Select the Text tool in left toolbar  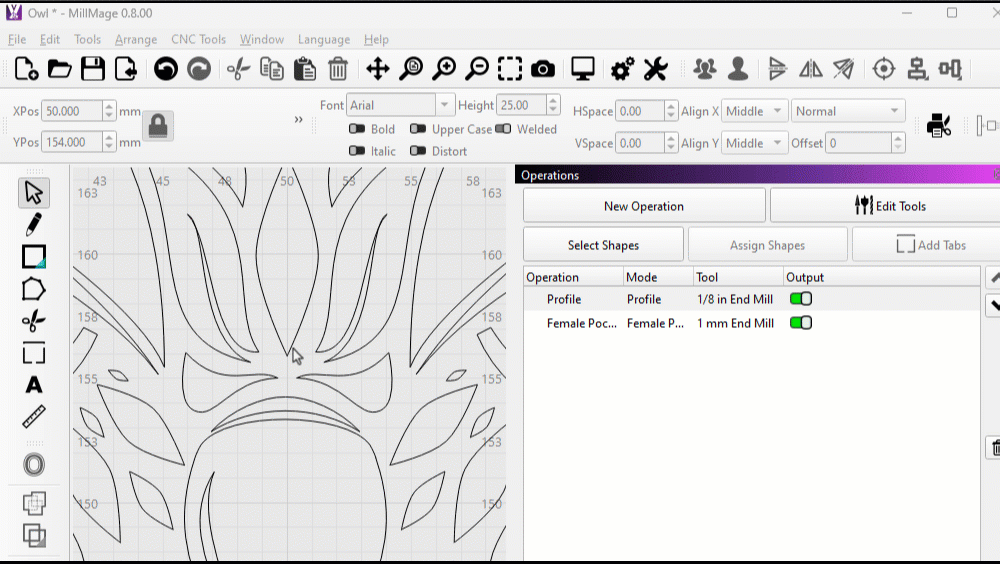34,385
